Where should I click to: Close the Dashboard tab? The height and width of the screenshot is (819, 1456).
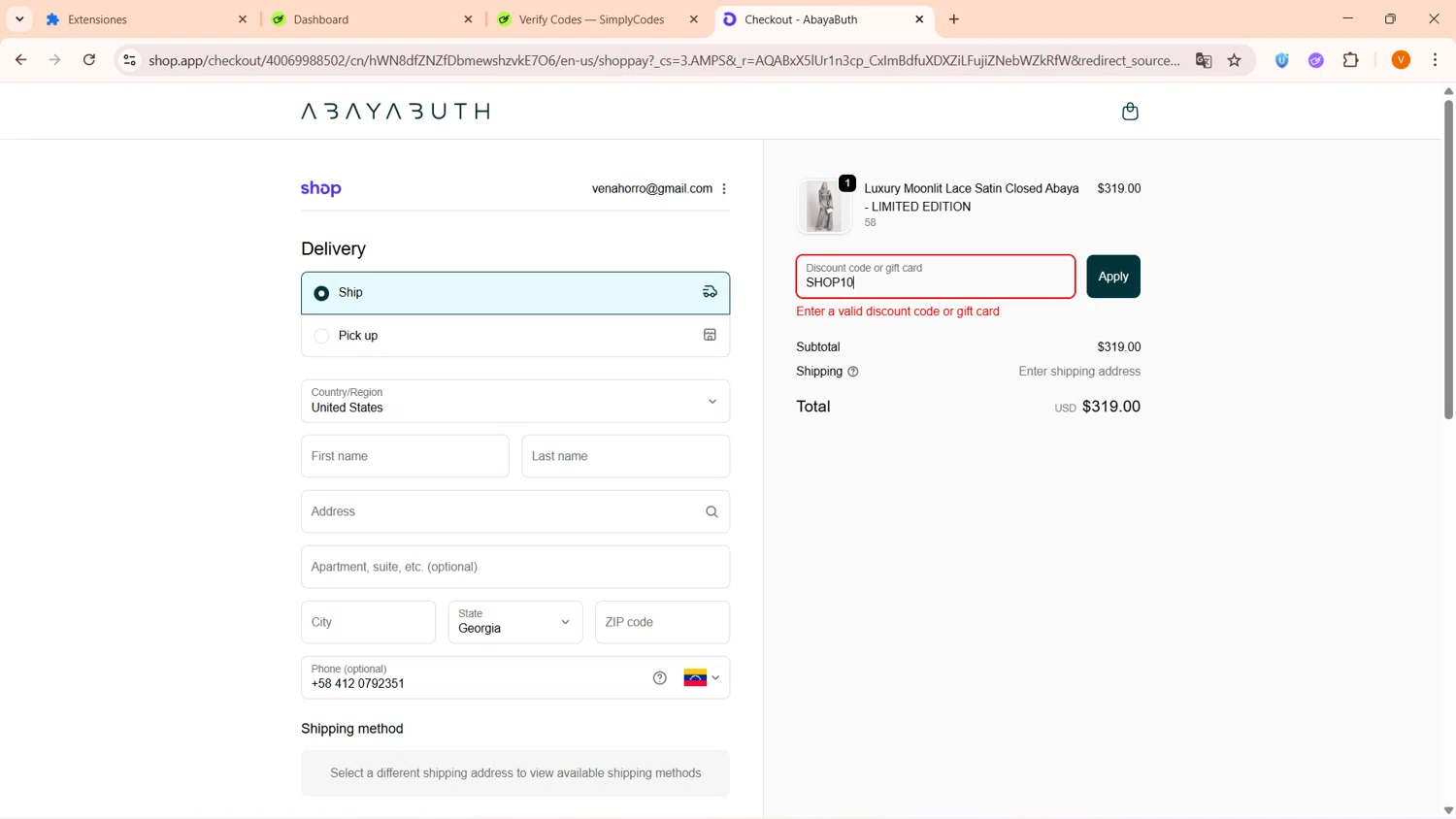(468, 19)
